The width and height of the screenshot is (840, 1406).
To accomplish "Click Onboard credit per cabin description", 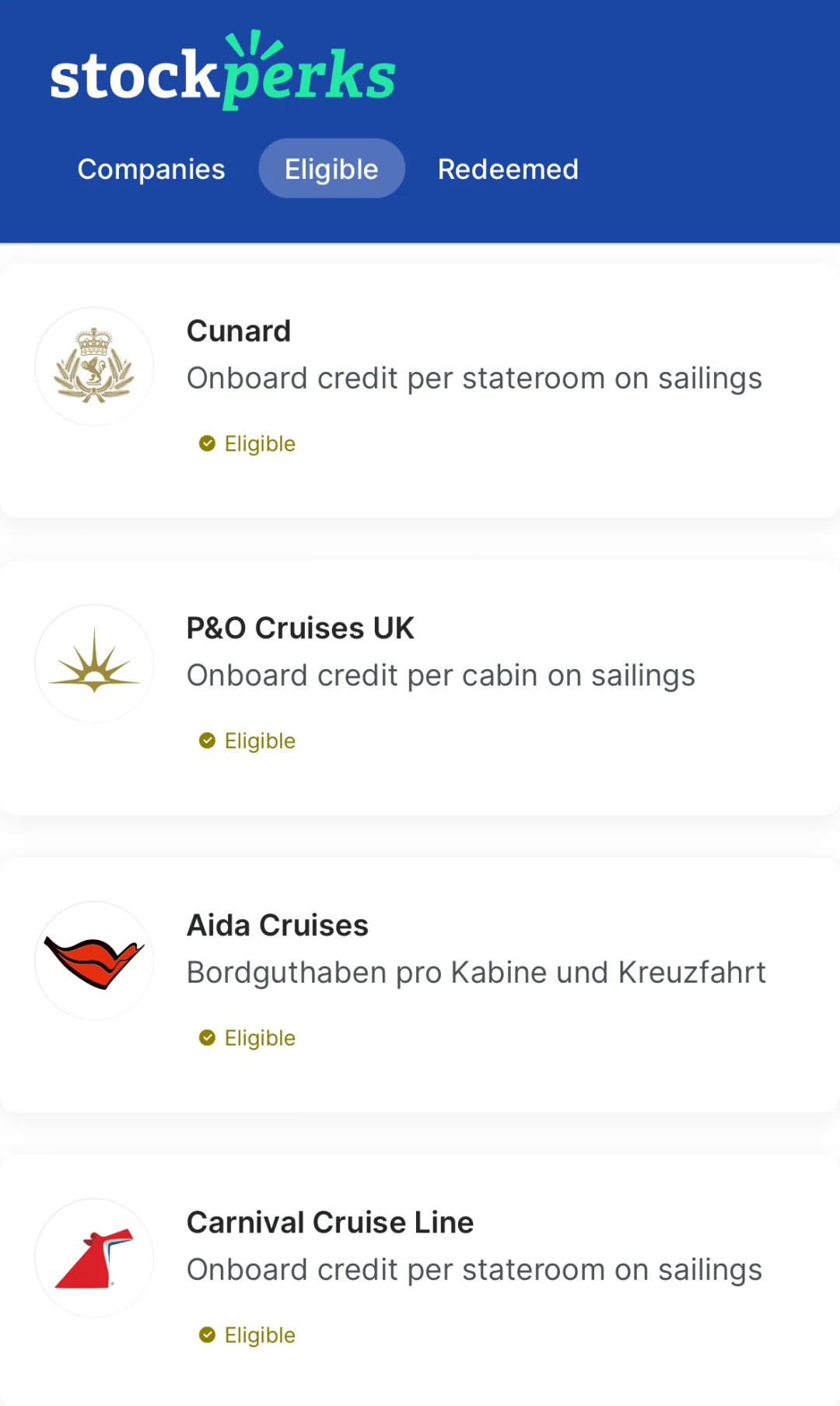I will pyautogui.click(x=441, y=676).
